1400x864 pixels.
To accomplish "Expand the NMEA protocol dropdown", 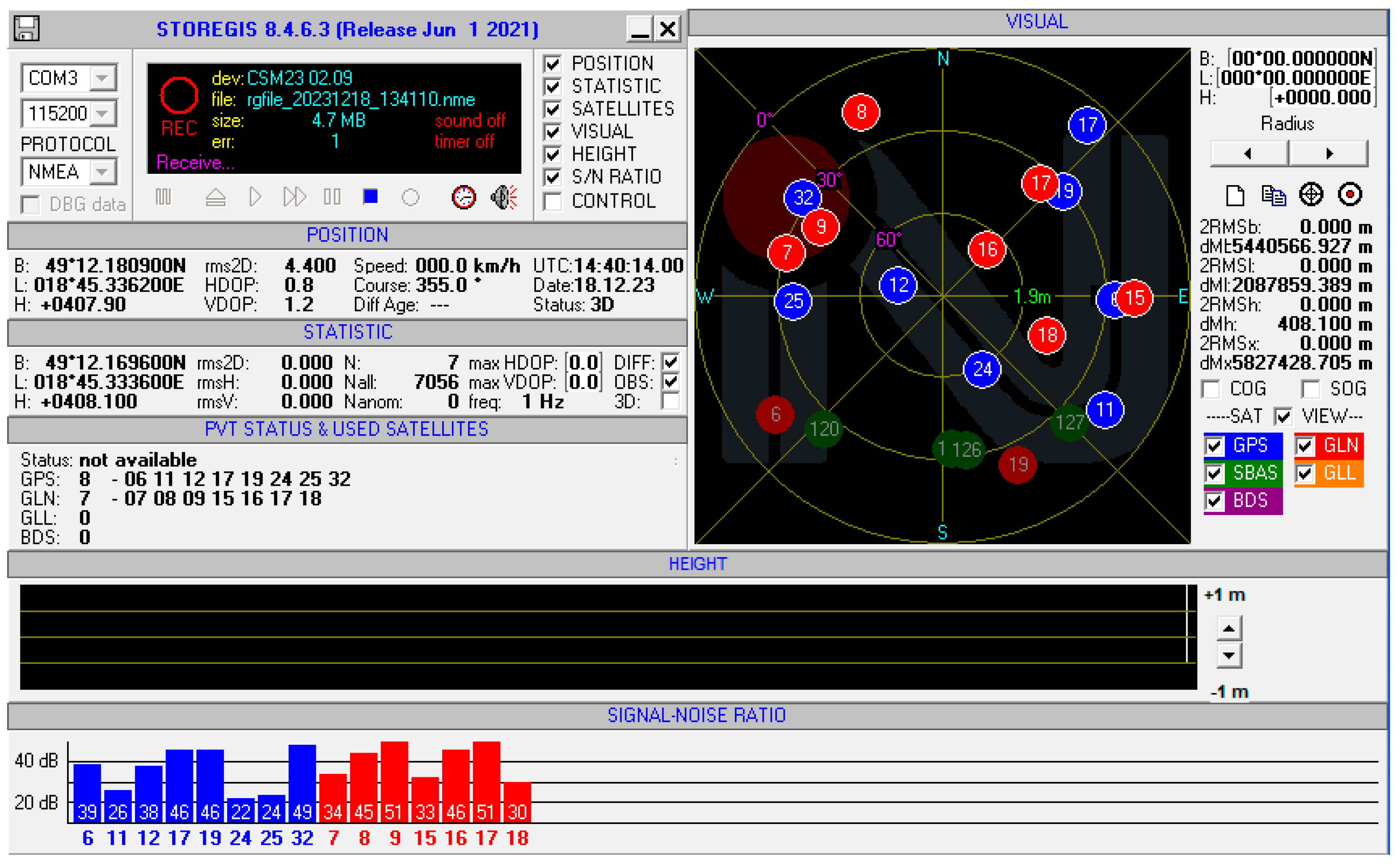I will click(103, 171).
